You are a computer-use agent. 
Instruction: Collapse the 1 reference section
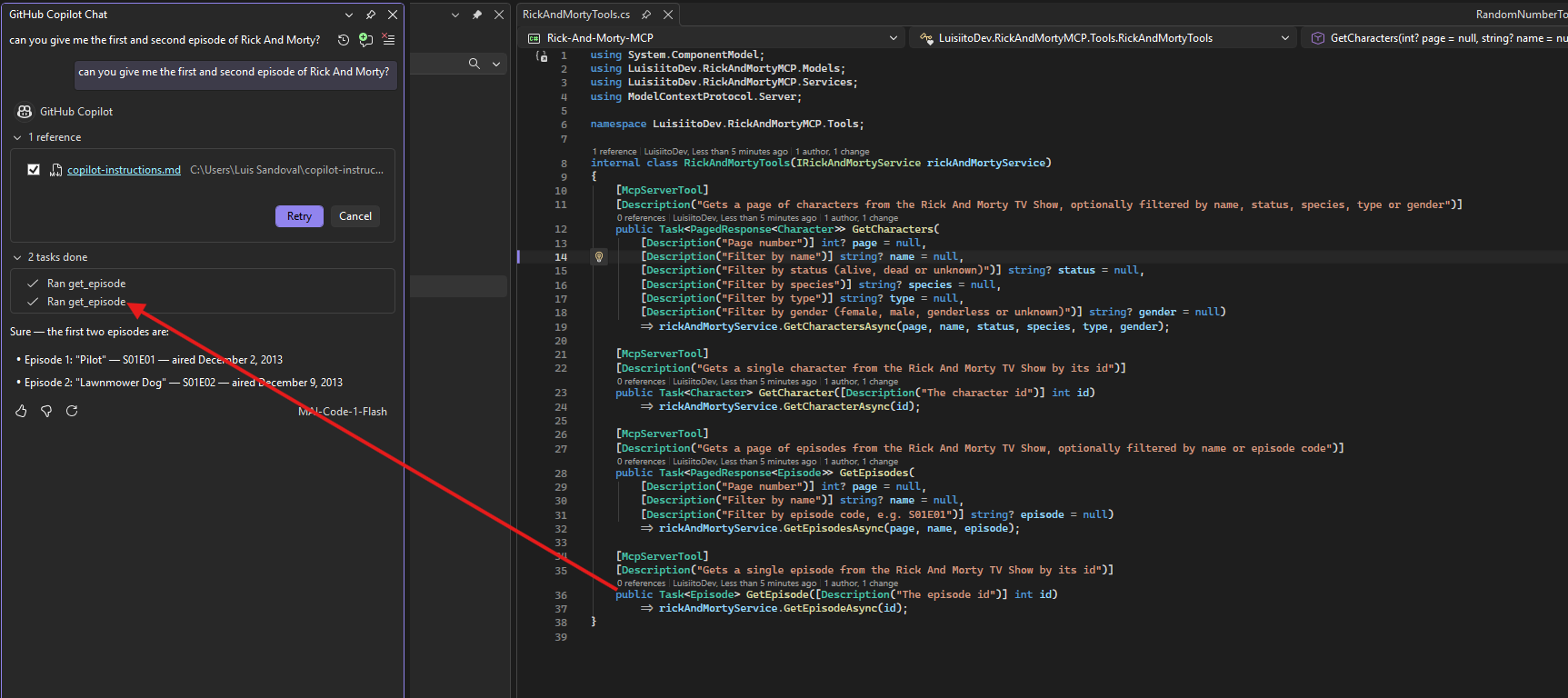[x=17, y=137]
